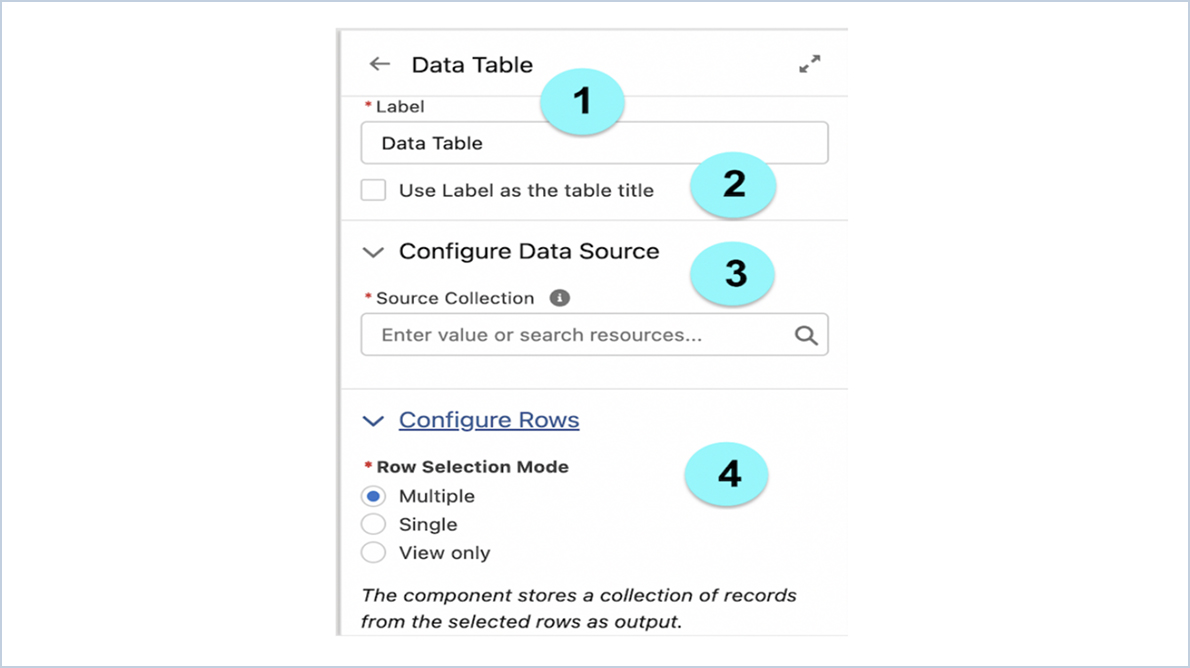This screenshot has height=668, width=1190.
Task: Click the search magnifier in Source Collection field
Action: 806,334
